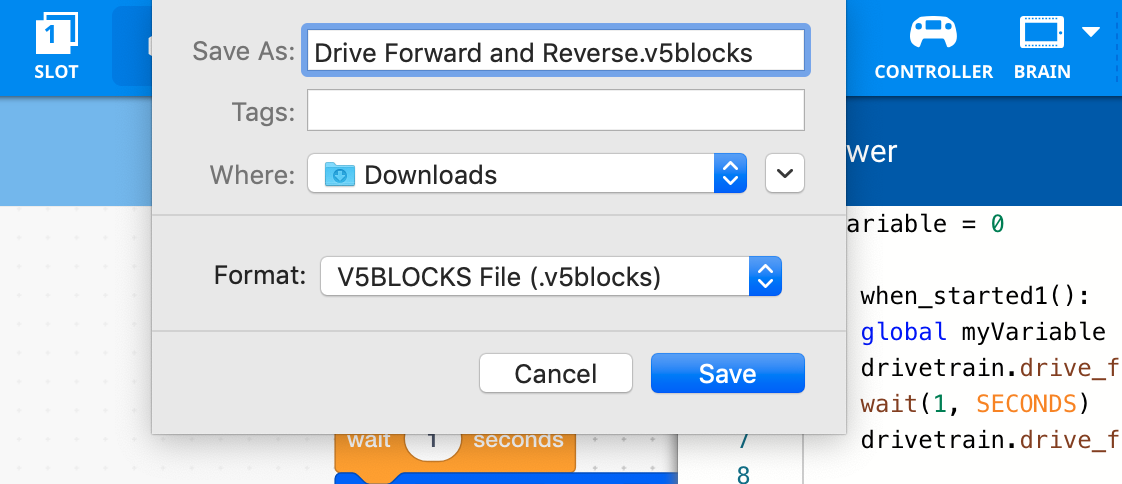
Task: Click the wait(1, SECONDS) code line
Action: pyautogui.click(x=971, y=404)
